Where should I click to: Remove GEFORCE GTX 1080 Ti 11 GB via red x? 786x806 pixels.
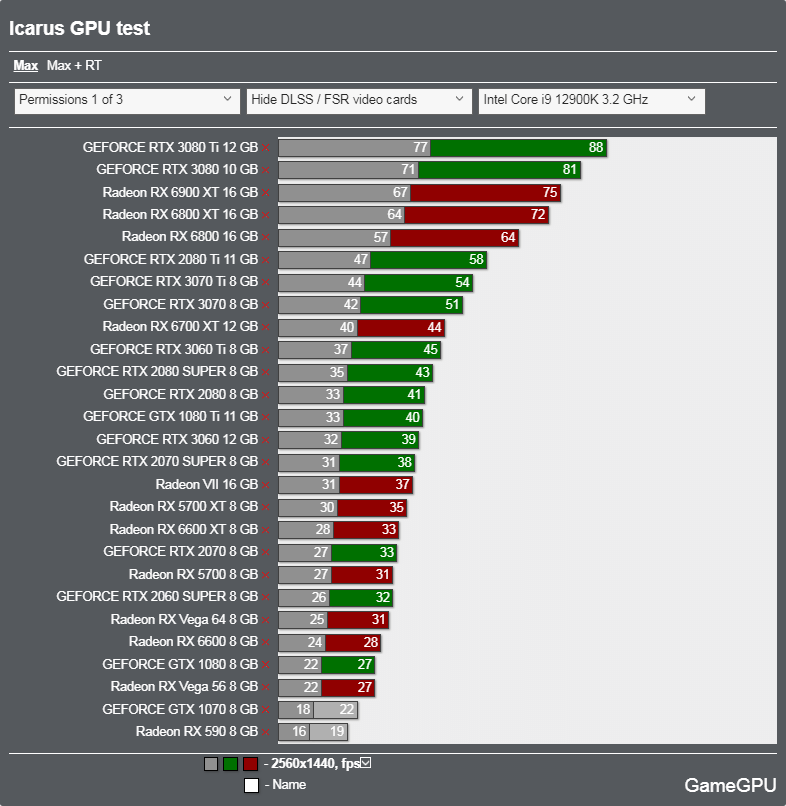point(266,417)
